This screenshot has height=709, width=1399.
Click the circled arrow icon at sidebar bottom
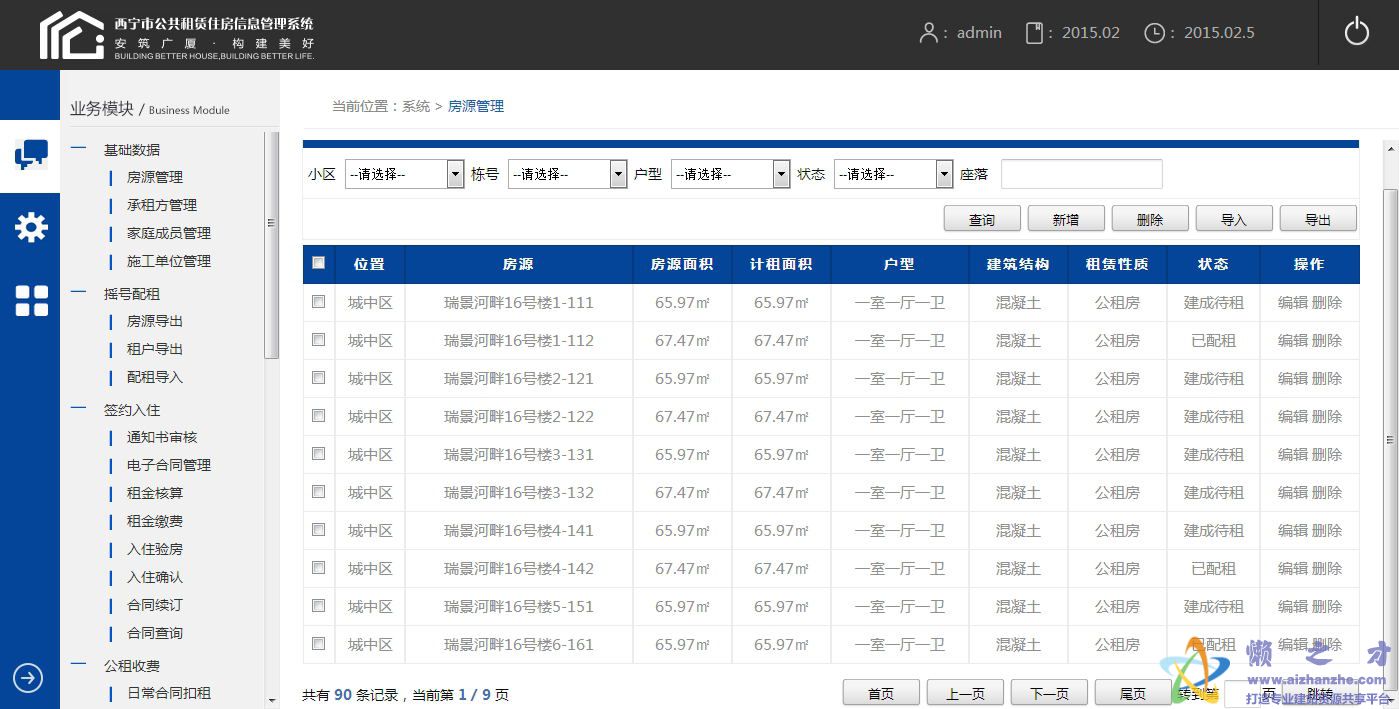(28, 678)
